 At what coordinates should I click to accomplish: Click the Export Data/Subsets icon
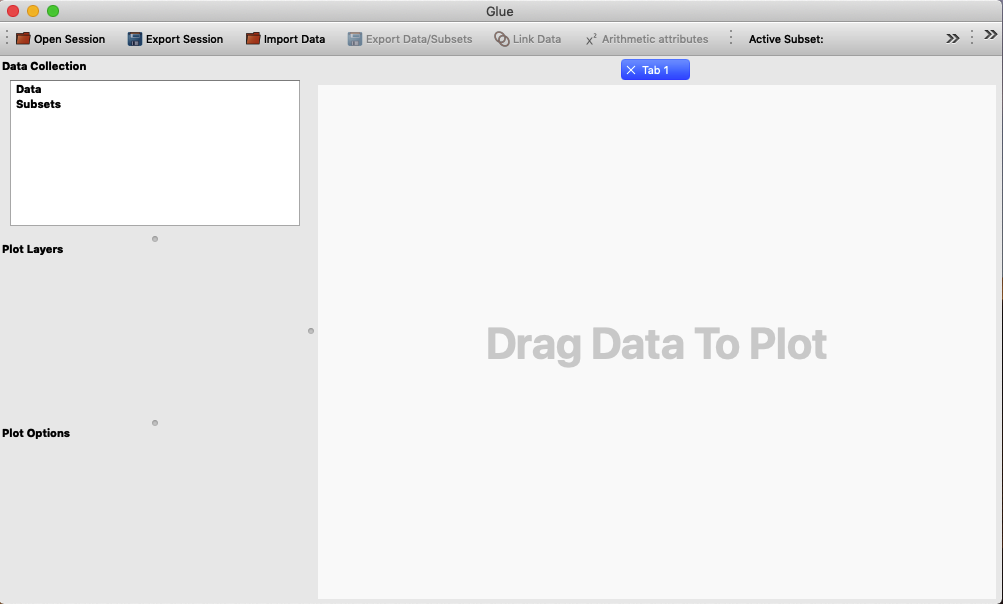[354, 39]
